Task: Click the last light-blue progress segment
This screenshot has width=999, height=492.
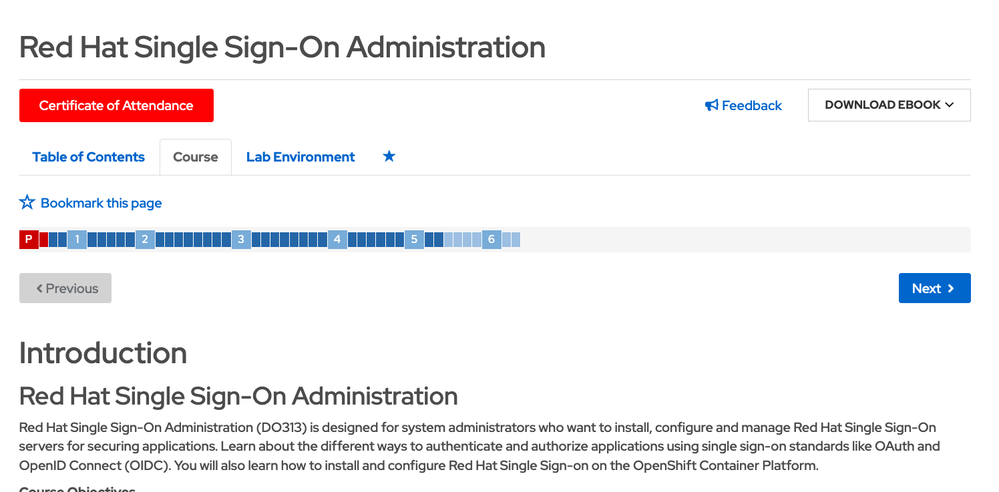Action: 516,239
